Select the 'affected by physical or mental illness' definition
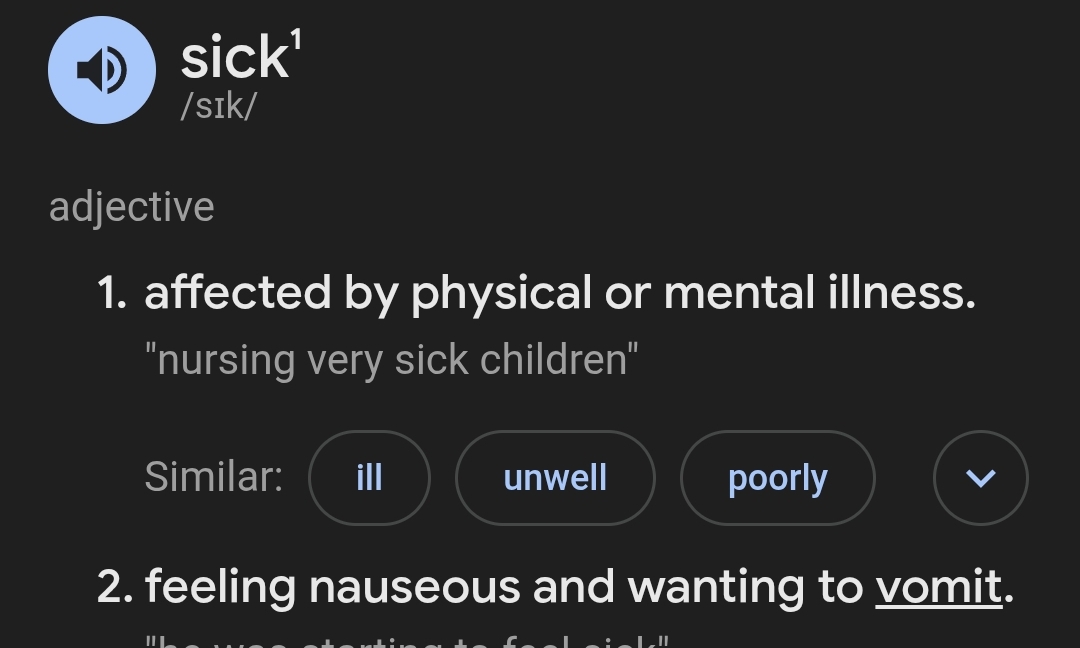The height and width of the screenshot is (648, 1080). pos(560,294)
